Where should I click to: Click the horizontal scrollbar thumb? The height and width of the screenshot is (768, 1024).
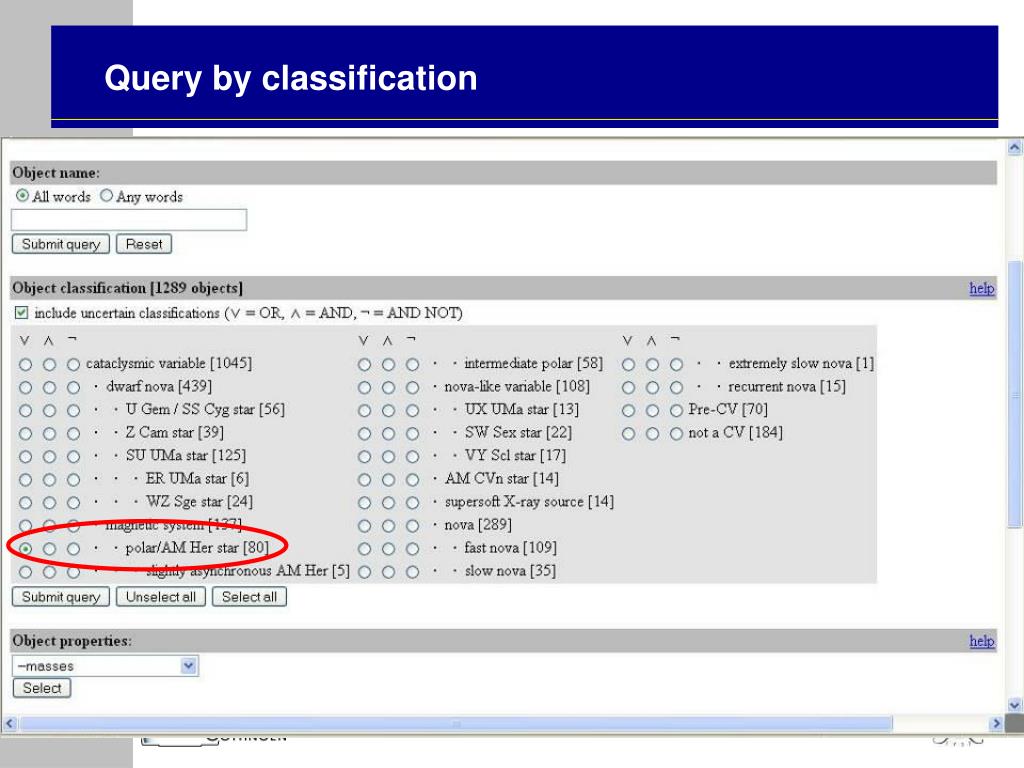(x=456, y=723)
